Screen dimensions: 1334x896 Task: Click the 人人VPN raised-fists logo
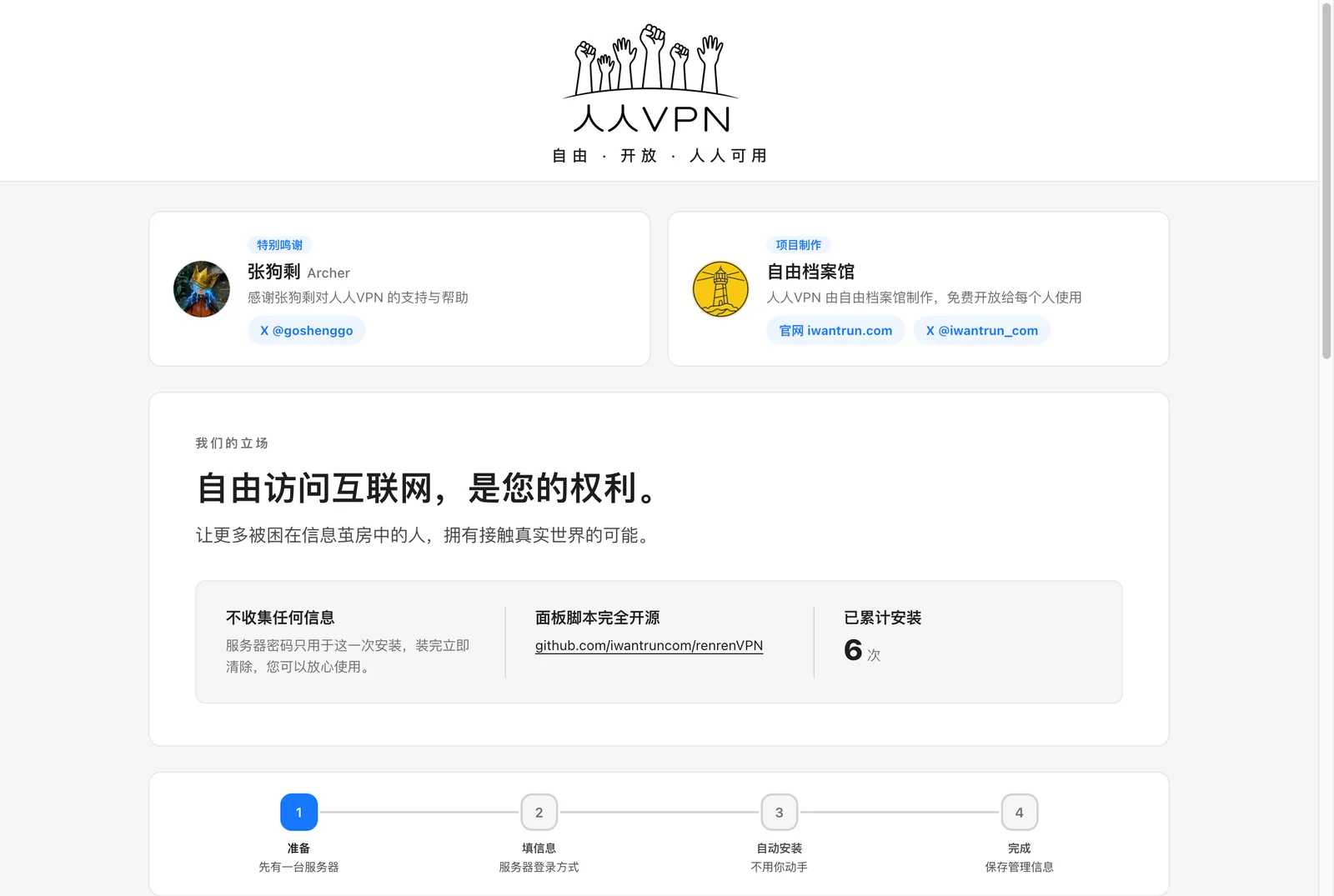651,78
